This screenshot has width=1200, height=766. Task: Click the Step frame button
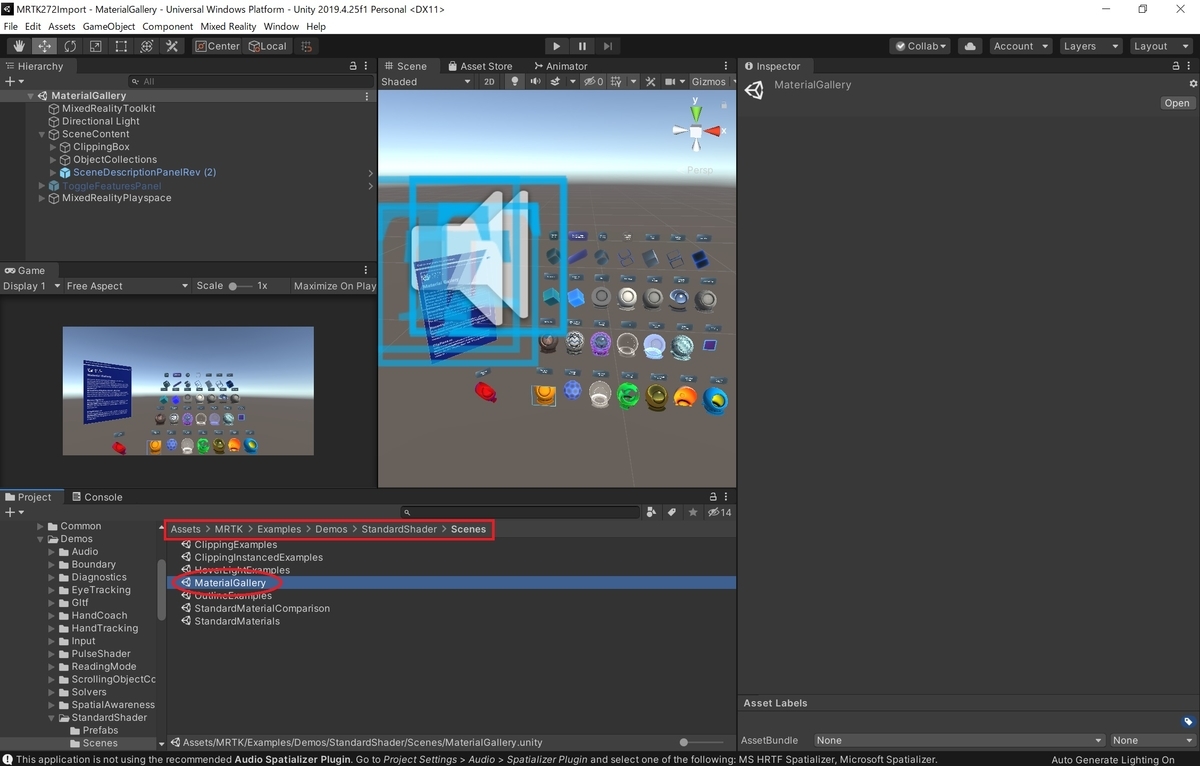click(x=607, y=46)
